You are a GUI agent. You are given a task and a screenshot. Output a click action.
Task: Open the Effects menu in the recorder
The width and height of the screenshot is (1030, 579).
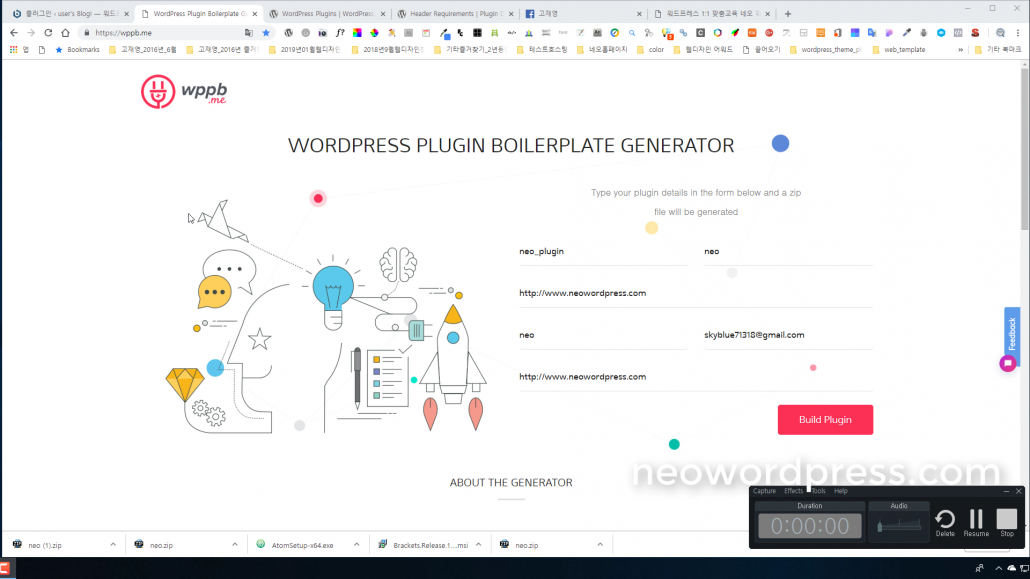(x=793, y=491)
